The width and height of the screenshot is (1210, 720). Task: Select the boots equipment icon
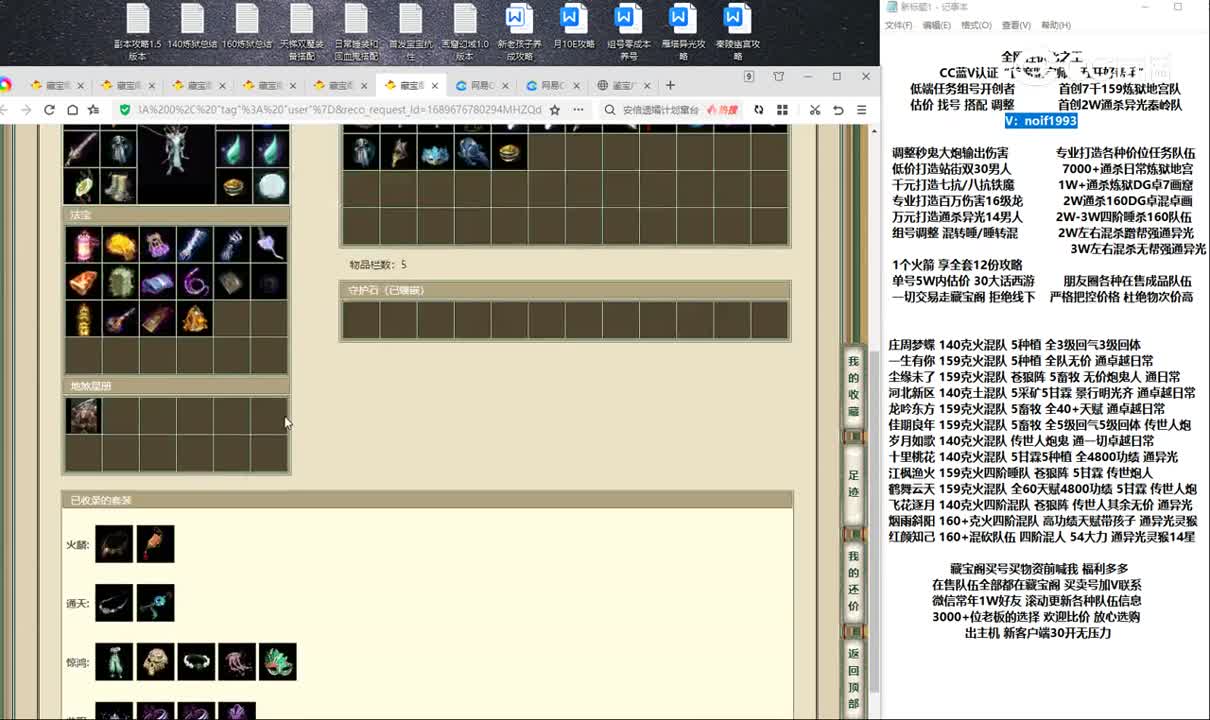coord(119,186)
